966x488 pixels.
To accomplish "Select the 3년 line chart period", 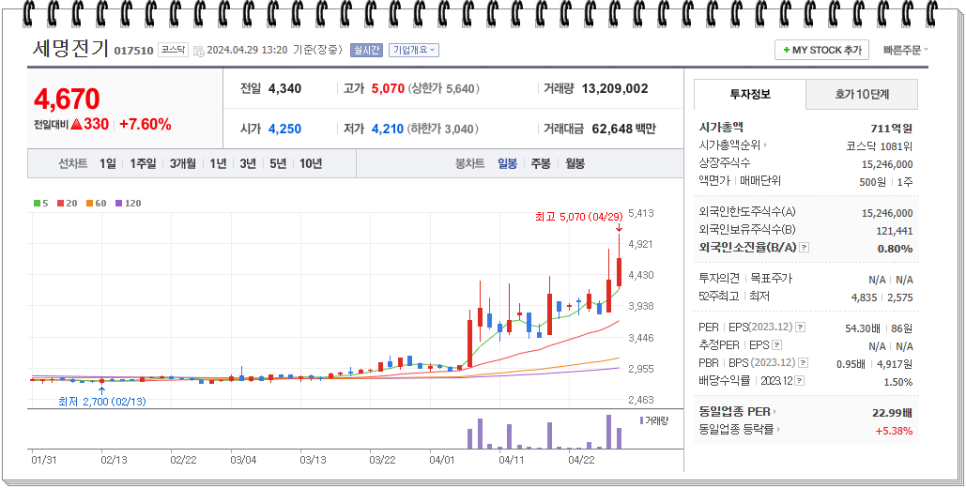I will tap(248, 164).
